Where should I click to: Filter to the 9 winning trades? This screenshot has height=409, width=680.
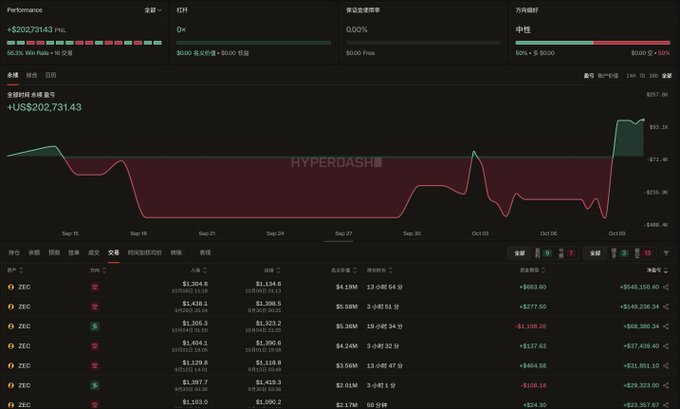[x=543, y=253]
